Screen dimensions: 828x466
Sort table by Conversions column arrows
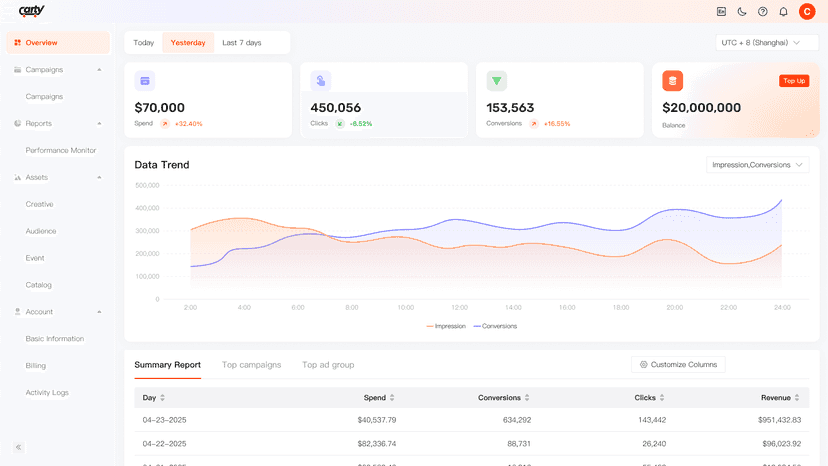(527, 398)
